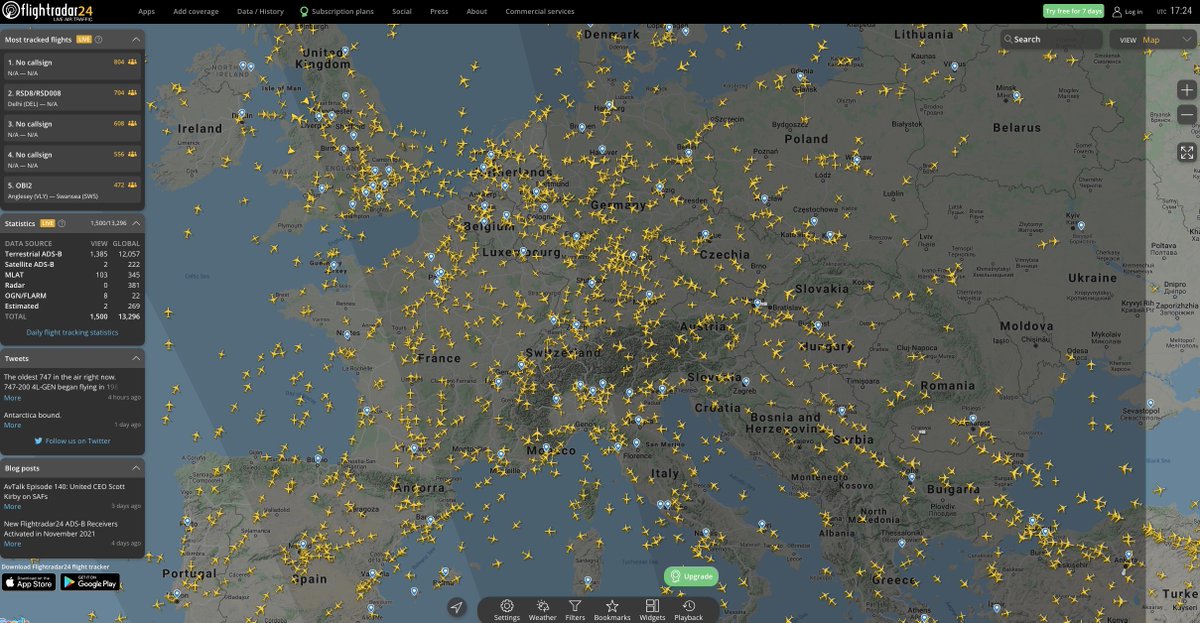
Task: Open Daily flight tracking statistics link
Action: pyautogui.click(x=72, y=332)
